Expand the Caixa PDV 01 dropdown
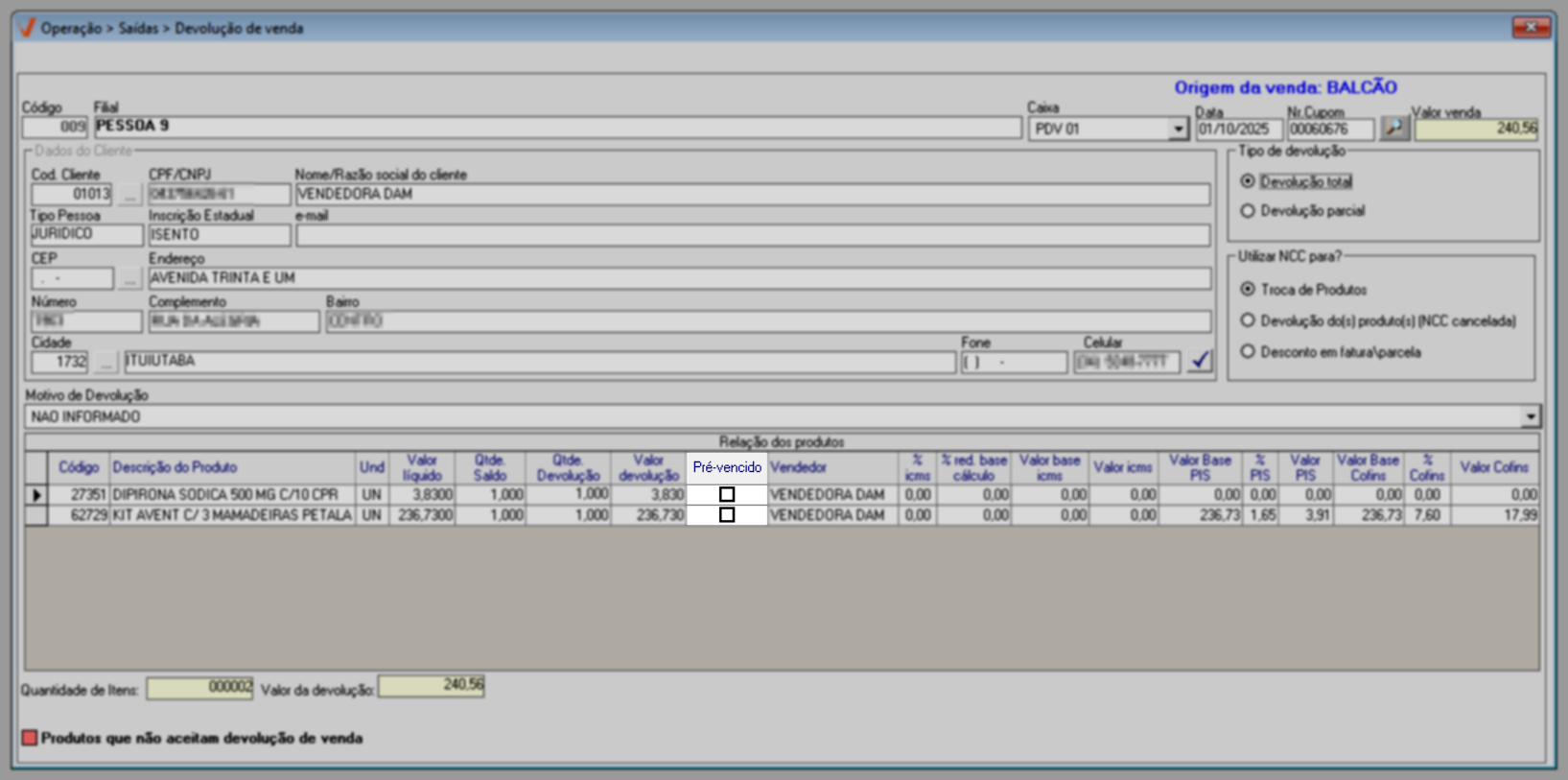 [x=1178, y=129]
